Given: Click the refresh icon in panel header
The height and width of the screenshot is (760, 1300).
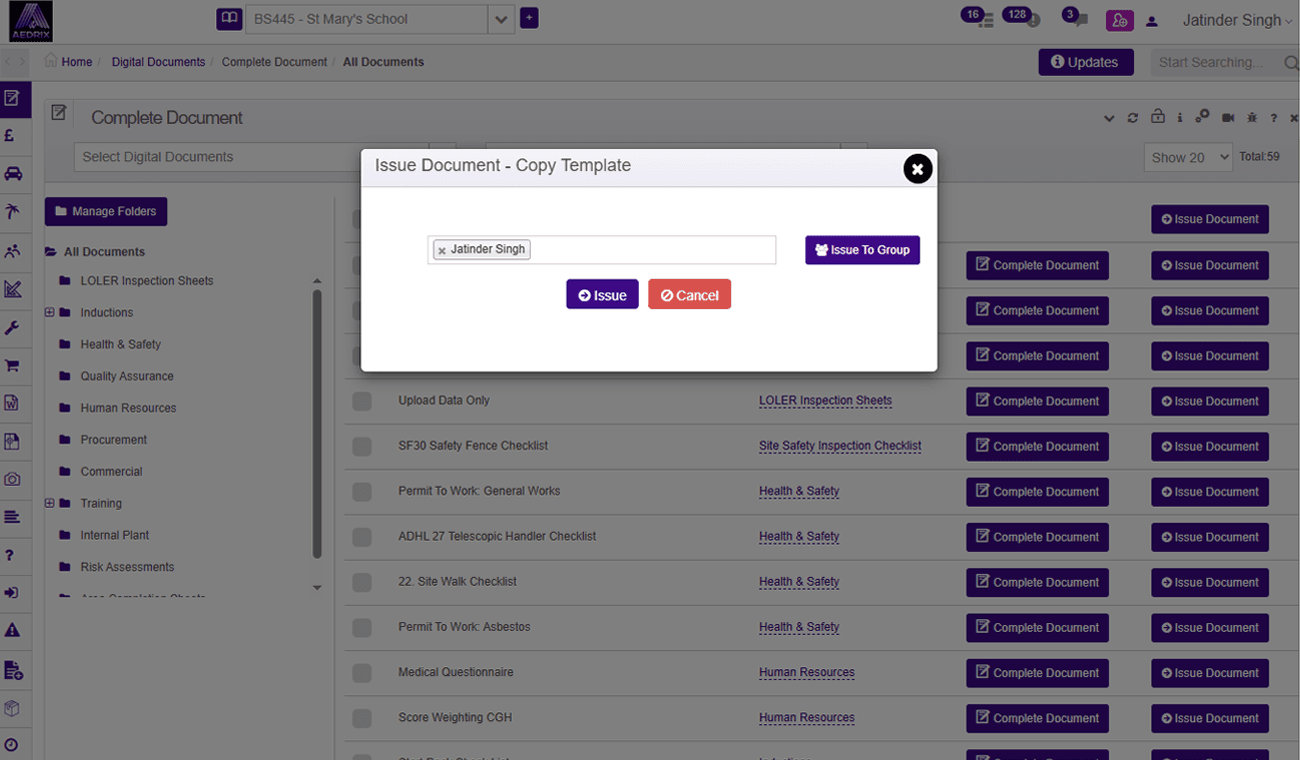Looking at the screenshot, I should (1133, 118).
